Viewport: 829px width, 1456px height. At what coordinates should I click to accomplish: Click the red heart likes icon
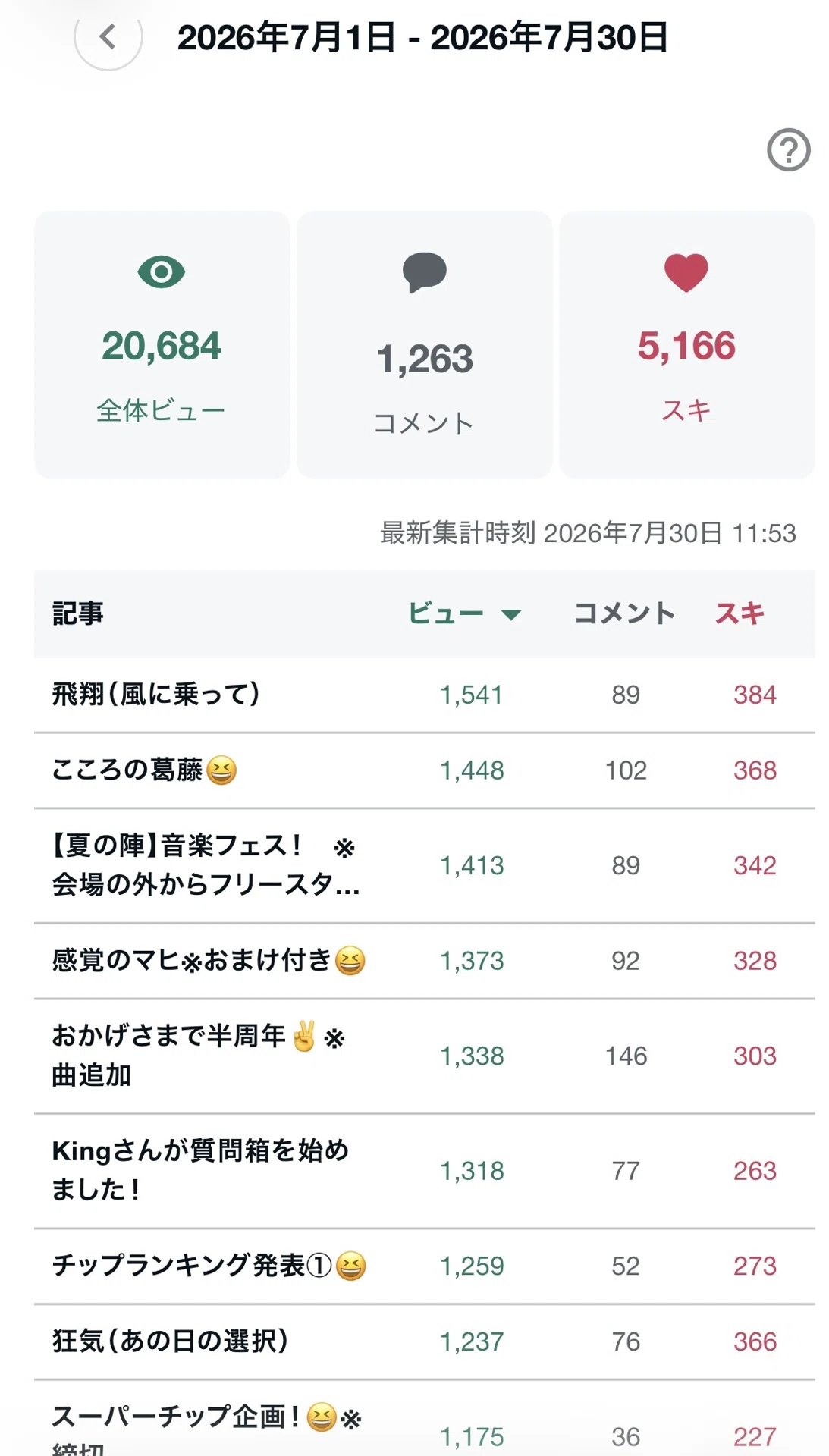pyautogui.click(x=686, y=273)
